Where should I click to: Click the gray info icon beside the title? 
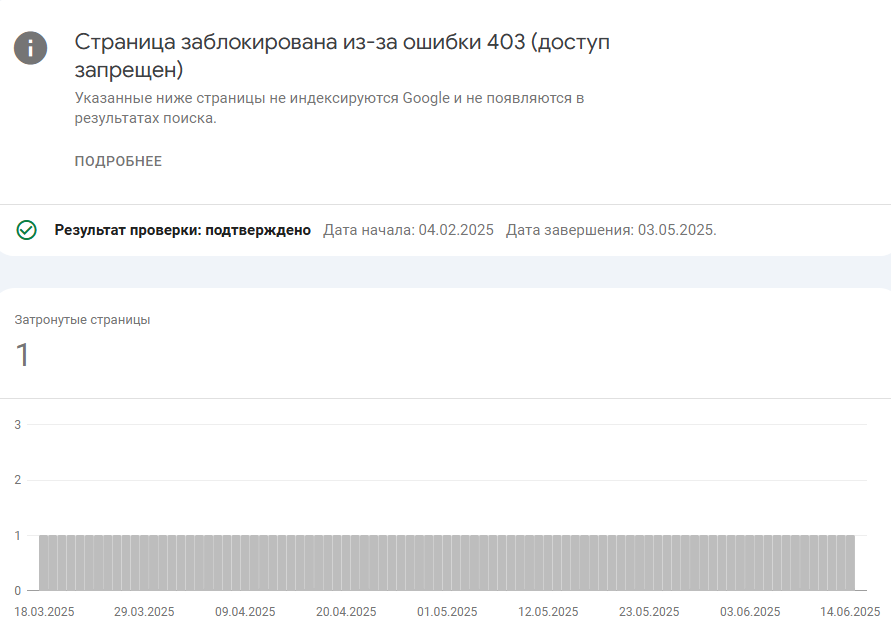click(x=31, y=48)
